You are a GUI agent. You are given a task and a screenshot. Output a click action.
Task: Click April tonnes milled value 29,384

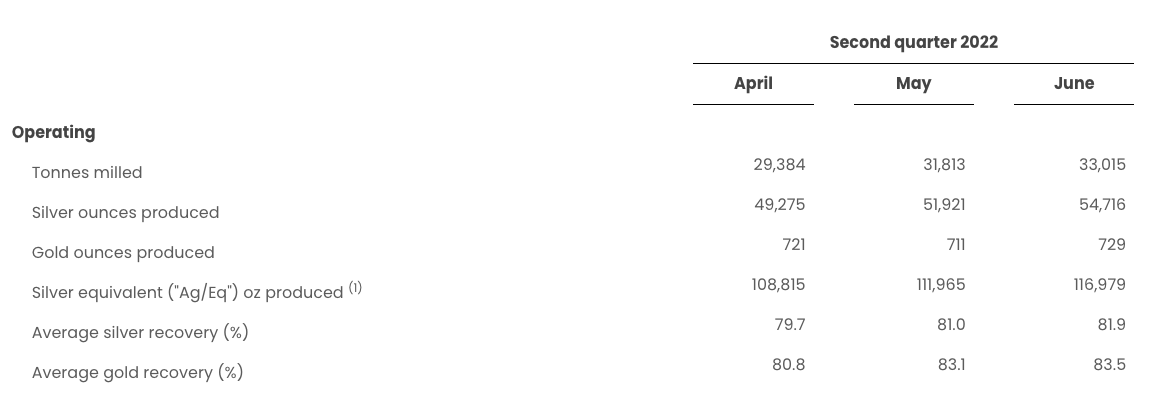point(779,165)
